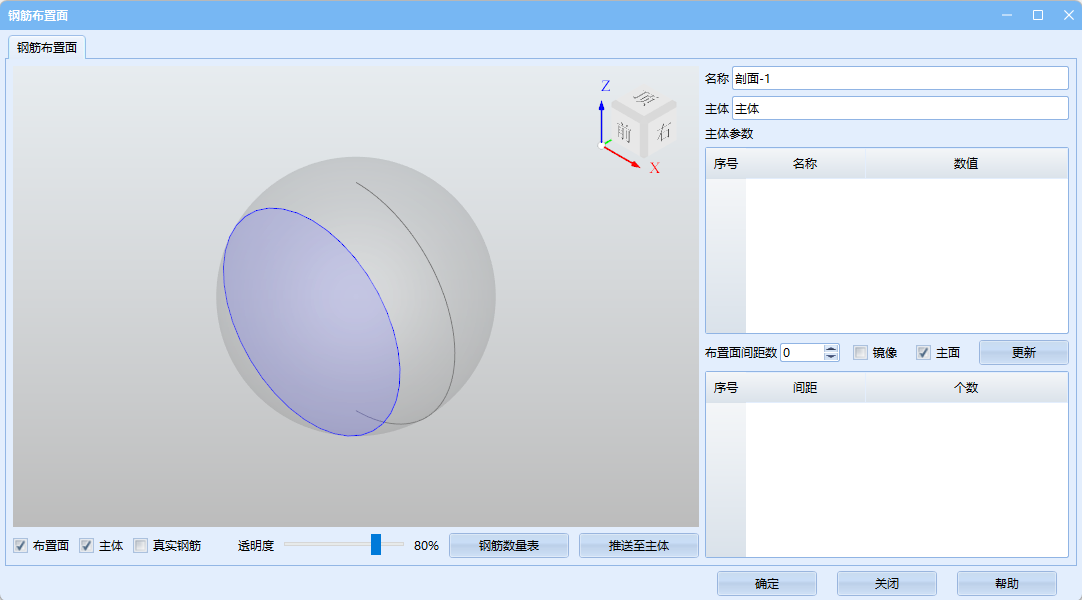Enable the 镜像 mirror checkbox
The width and height of the screenshot is (1082, 600).
(x=860, y=353)
